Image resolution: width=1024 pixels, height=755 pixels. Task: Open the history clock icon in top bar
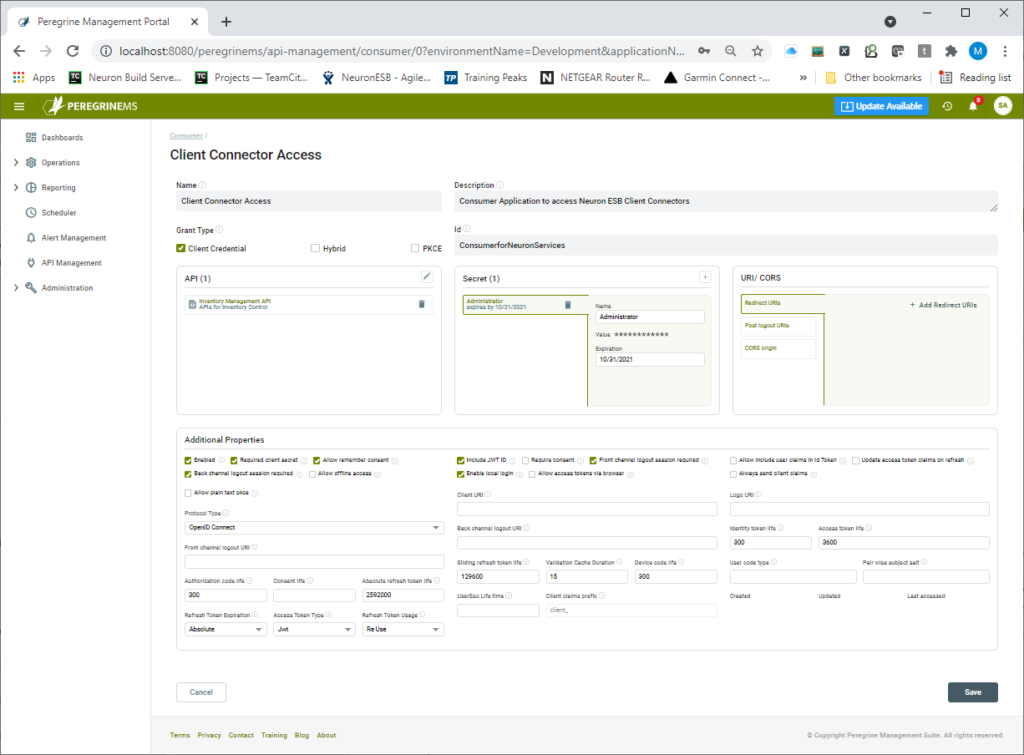point(946,105)
